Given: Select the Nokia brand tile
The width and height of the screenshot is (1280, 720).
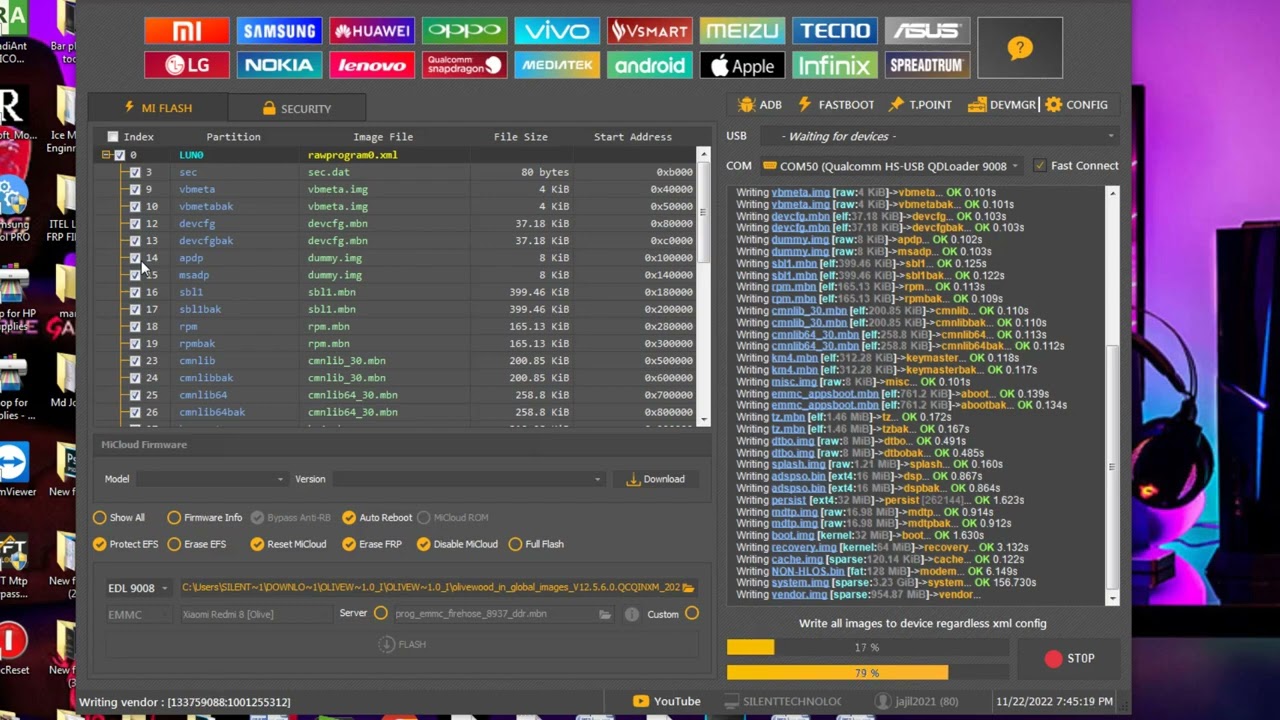Looking at the screenshot, I should tap(279, 65).
